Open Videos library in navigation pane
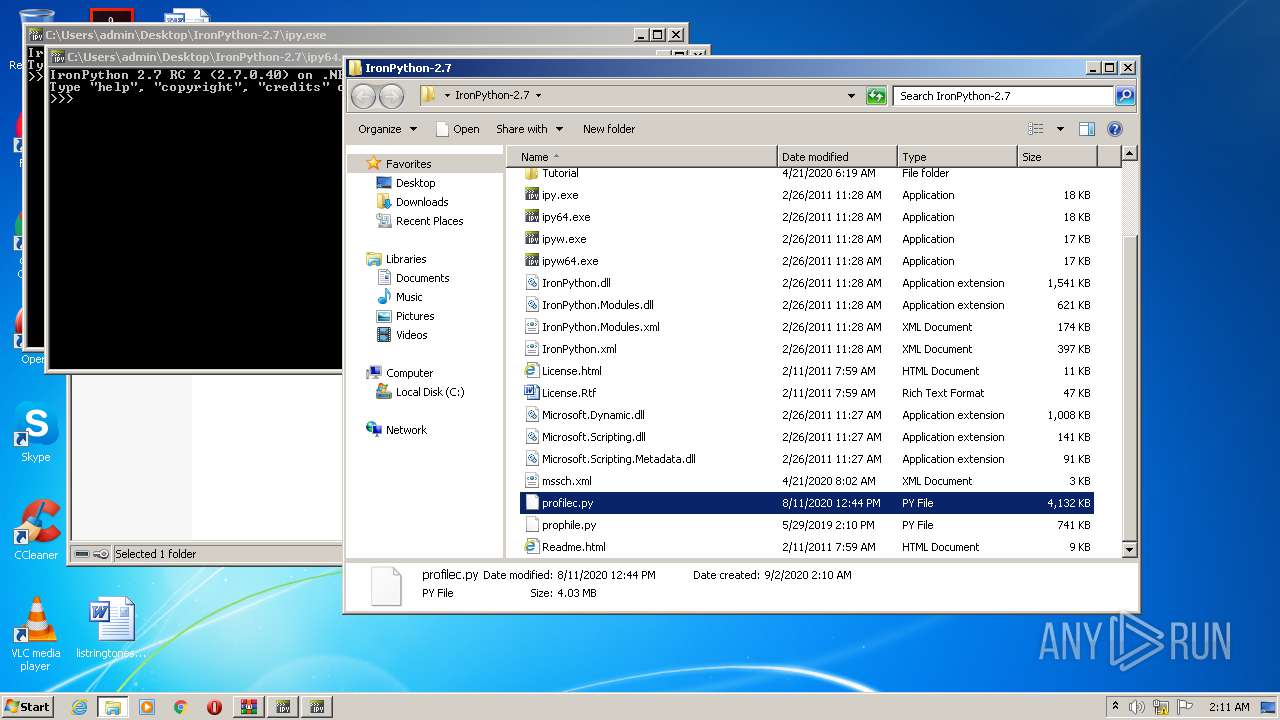Image resolution: width=1280 pixels, height=720 pixels. click(411, 335)
